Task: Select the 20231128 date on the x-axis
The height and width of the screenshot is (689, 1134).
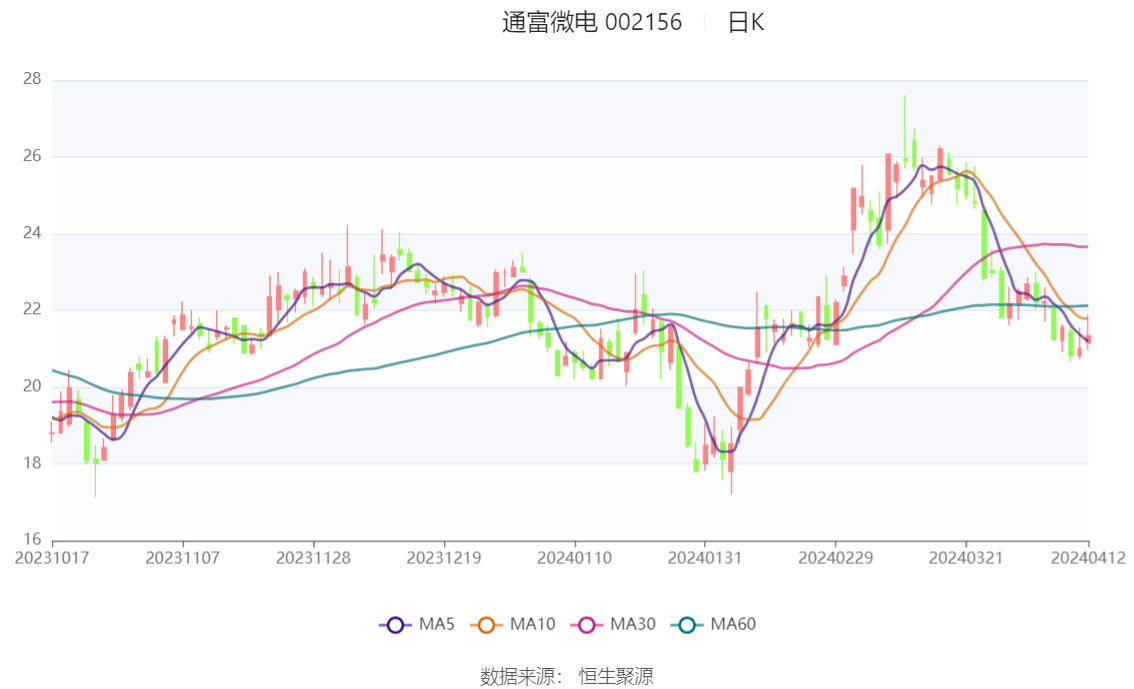Action: [x=313, y=557]
